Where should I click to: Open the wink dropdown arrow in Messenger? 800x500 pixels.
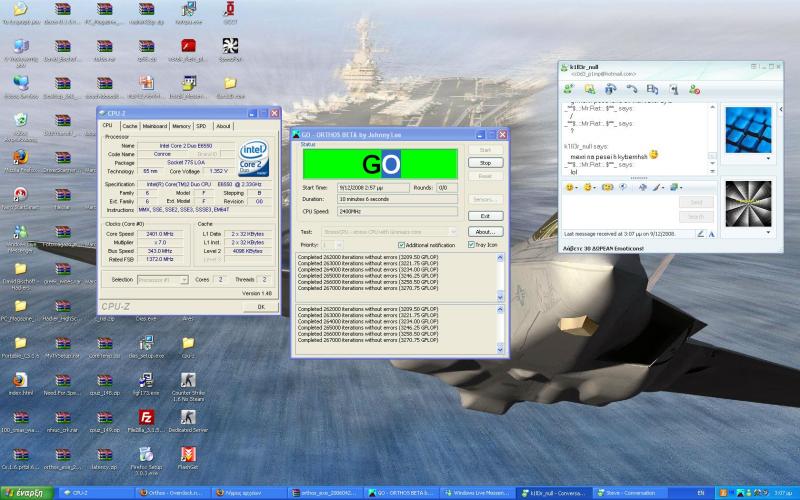(595, 188)
